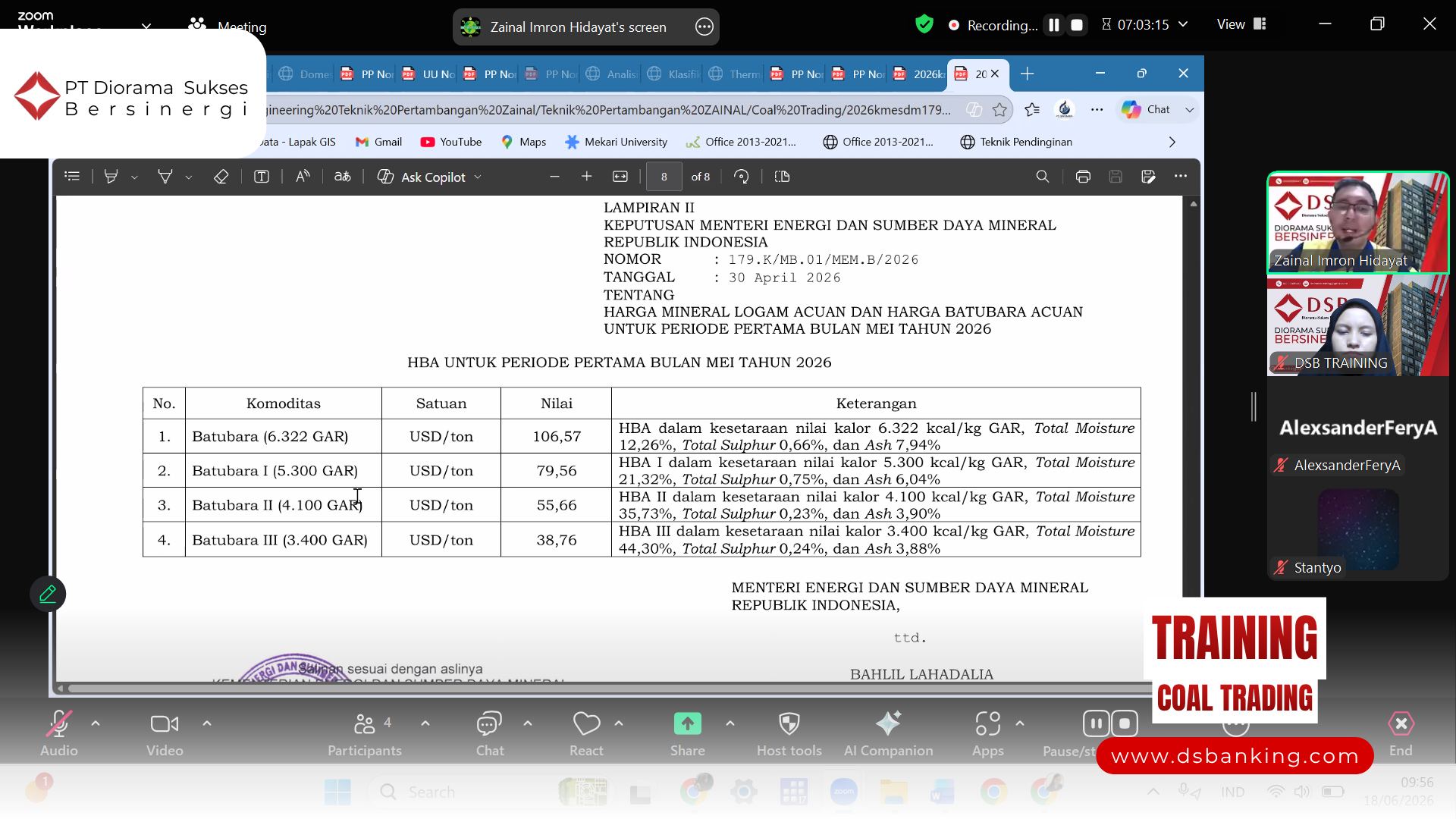
Task: Pause the Zoom recording at top bar
Action: pyautogui.click(x=1054, y=25)
